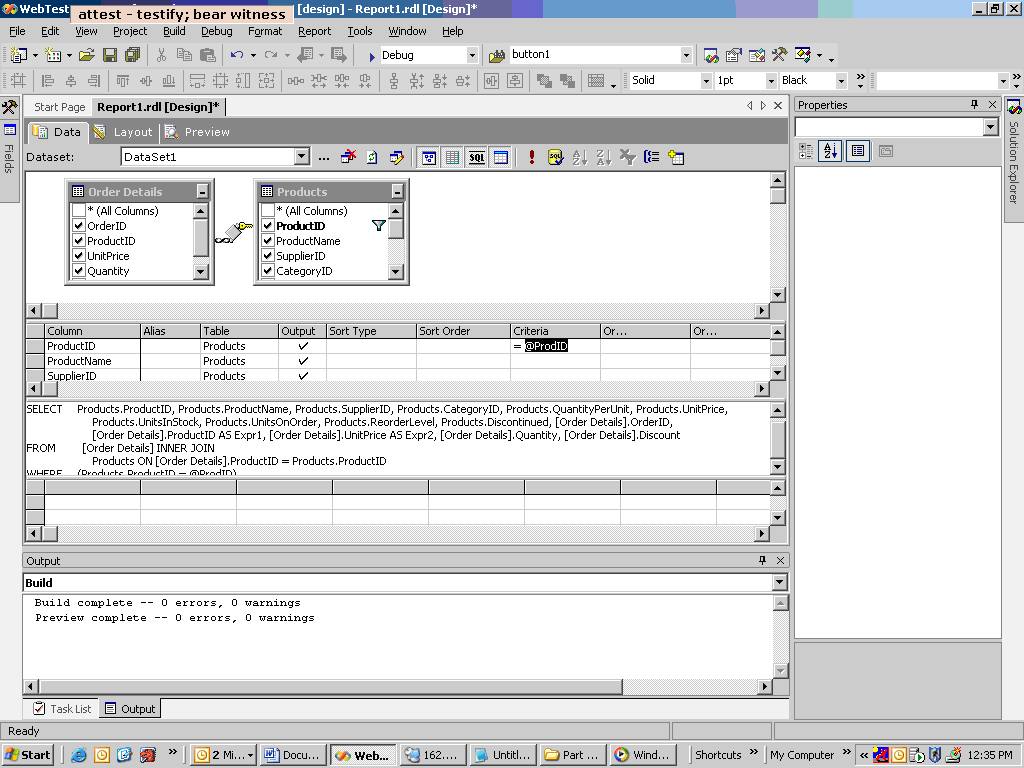Click the Save All icon
The width and height of the screenshot is (1024, 768).
[x=133, y=56]
